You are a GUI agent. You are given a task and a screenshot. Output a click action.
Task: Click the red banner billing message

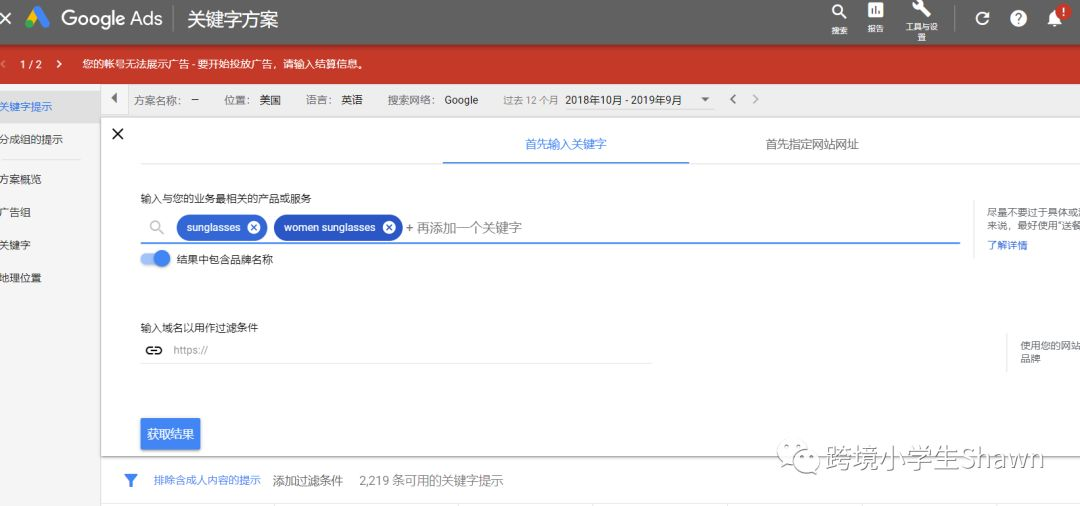(223, 64)
